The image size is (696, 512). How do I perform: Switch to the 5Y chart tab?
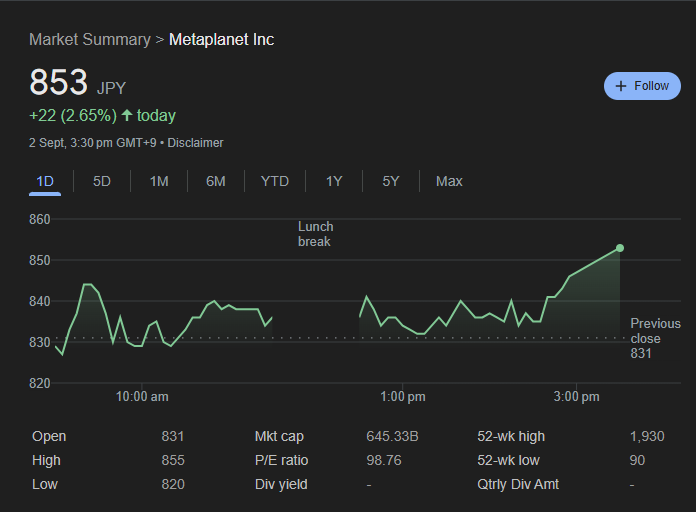pyautogui.click(x=391, y=181)
